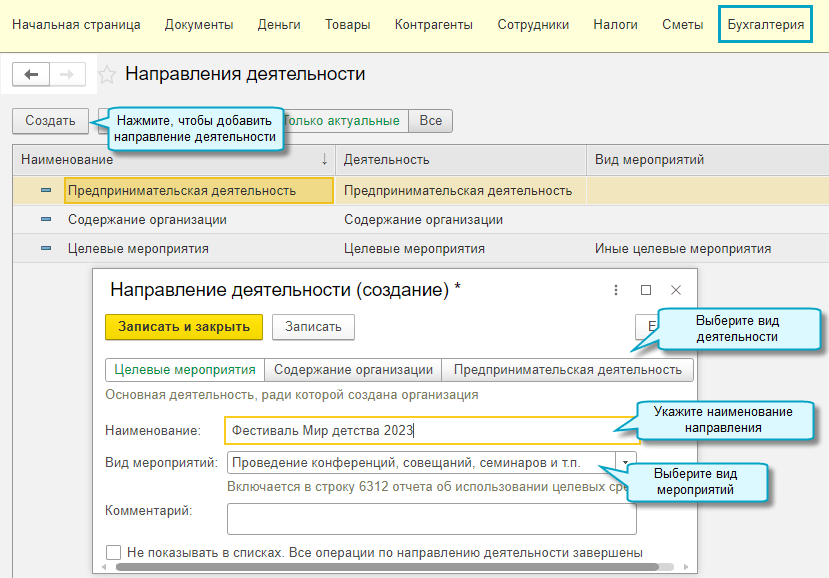
Task: Select "Предпринимательская деятельность" activity type toggle
Action: tap(567, 369)
